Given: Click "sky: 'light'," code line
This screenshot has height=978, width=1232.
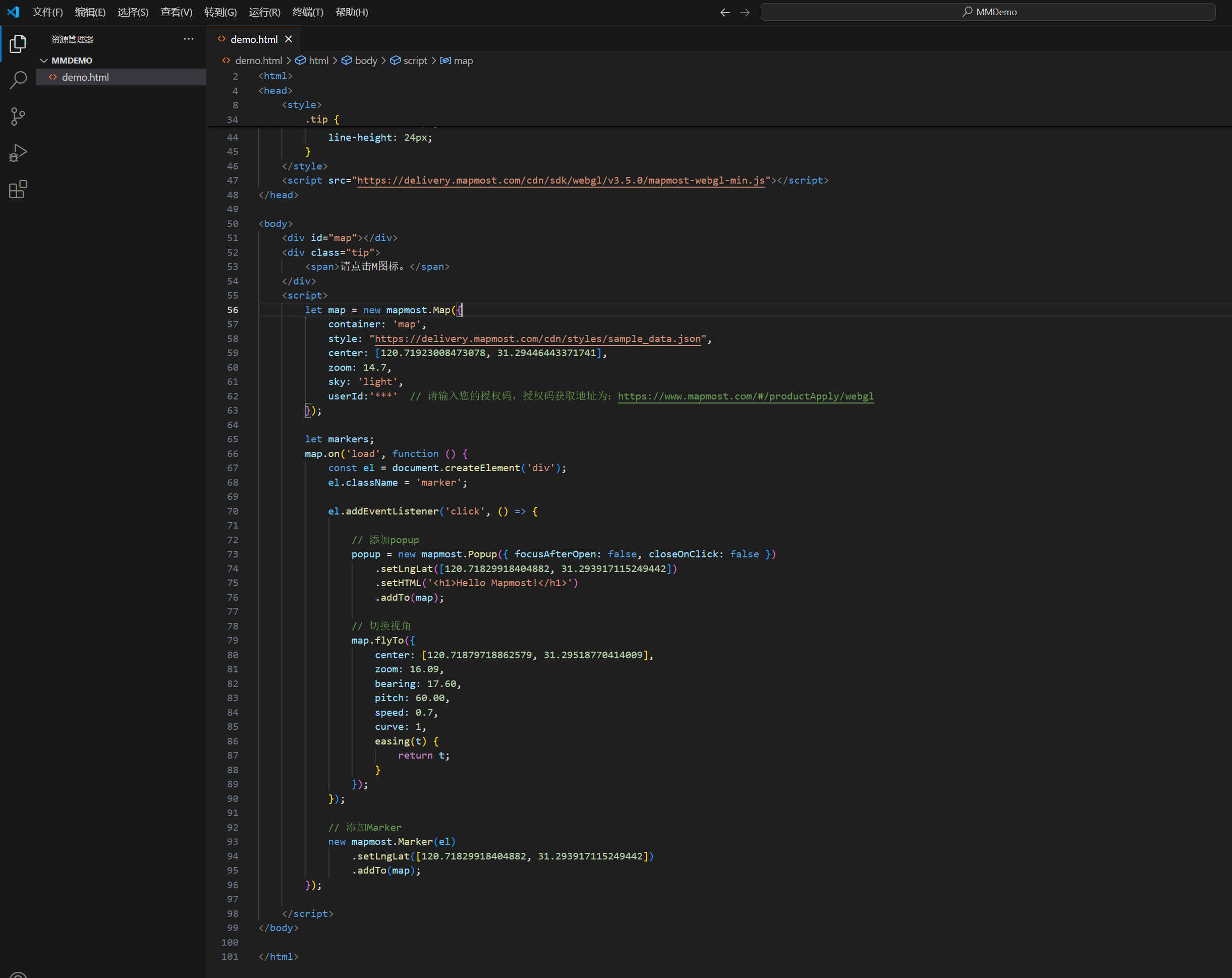Looking at the screenshot, I should tap(366, 382).
